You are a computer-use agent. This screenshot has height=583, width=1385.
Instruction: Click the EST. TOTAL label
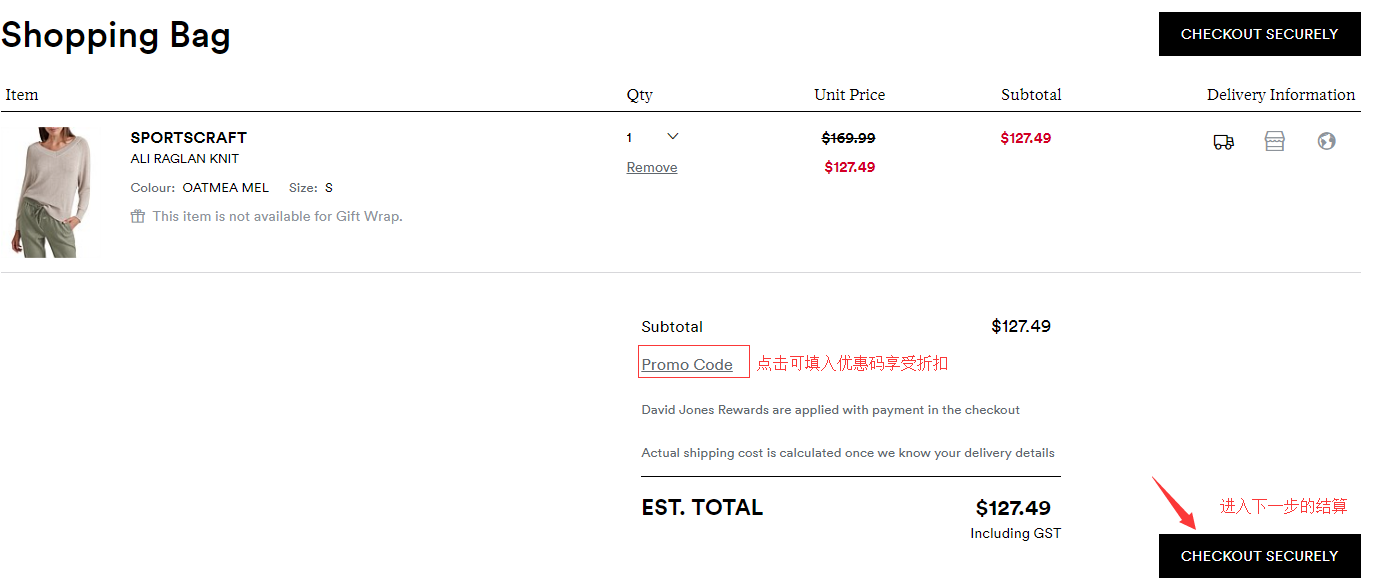click(x=702, y=507)
